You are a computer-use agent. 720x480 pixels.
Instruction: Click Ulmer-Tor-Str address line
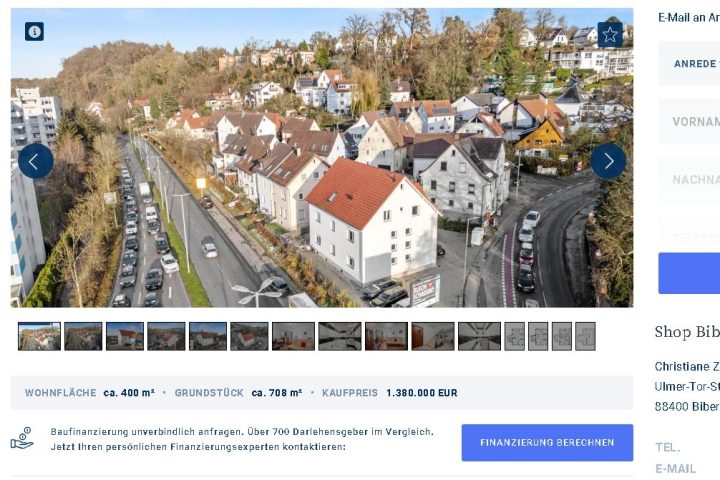tap(687, 386)
